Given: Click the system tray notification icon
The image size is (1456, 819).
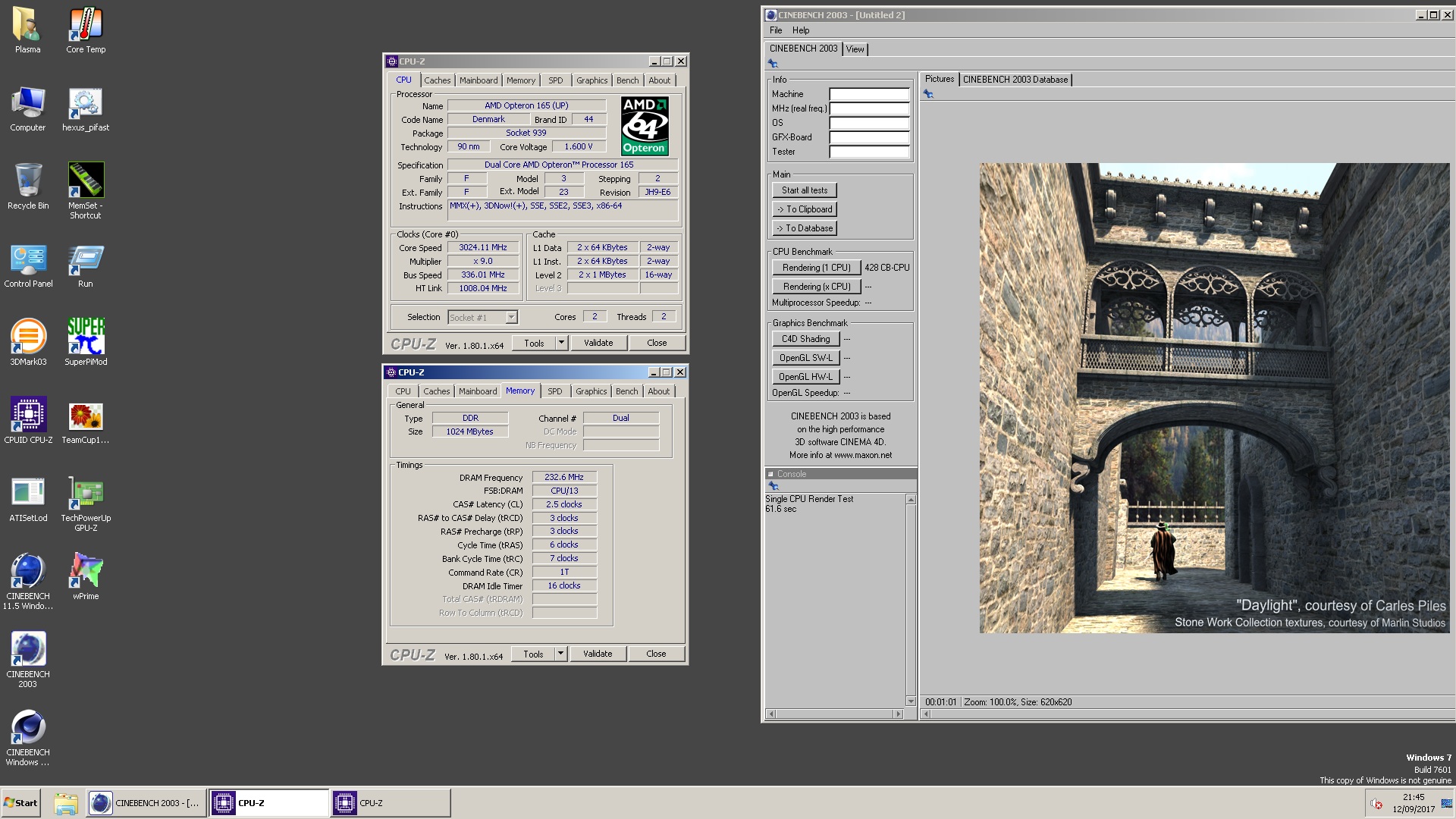Looking at the screenshot, I should 1376,804.
